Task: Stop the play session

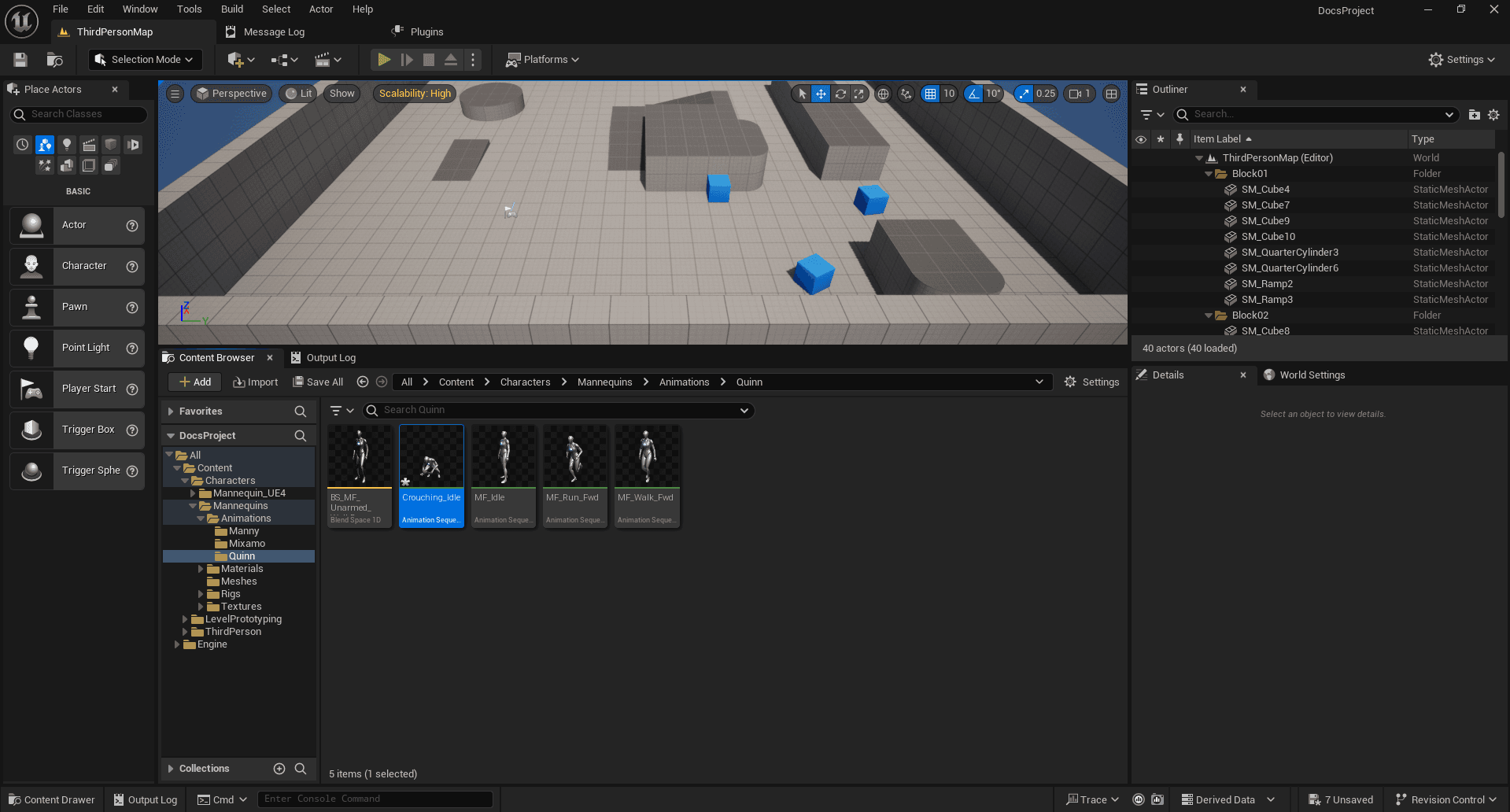Action: click(x=429, y=60)
